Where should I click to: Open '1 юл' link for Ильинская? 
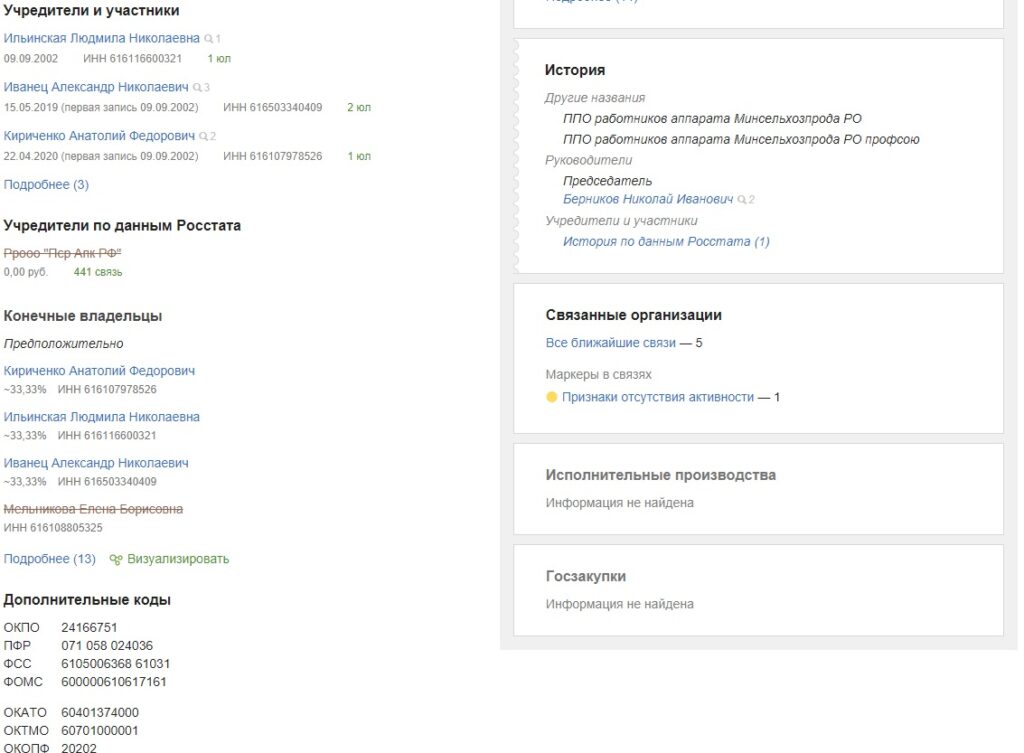point(219,59)
